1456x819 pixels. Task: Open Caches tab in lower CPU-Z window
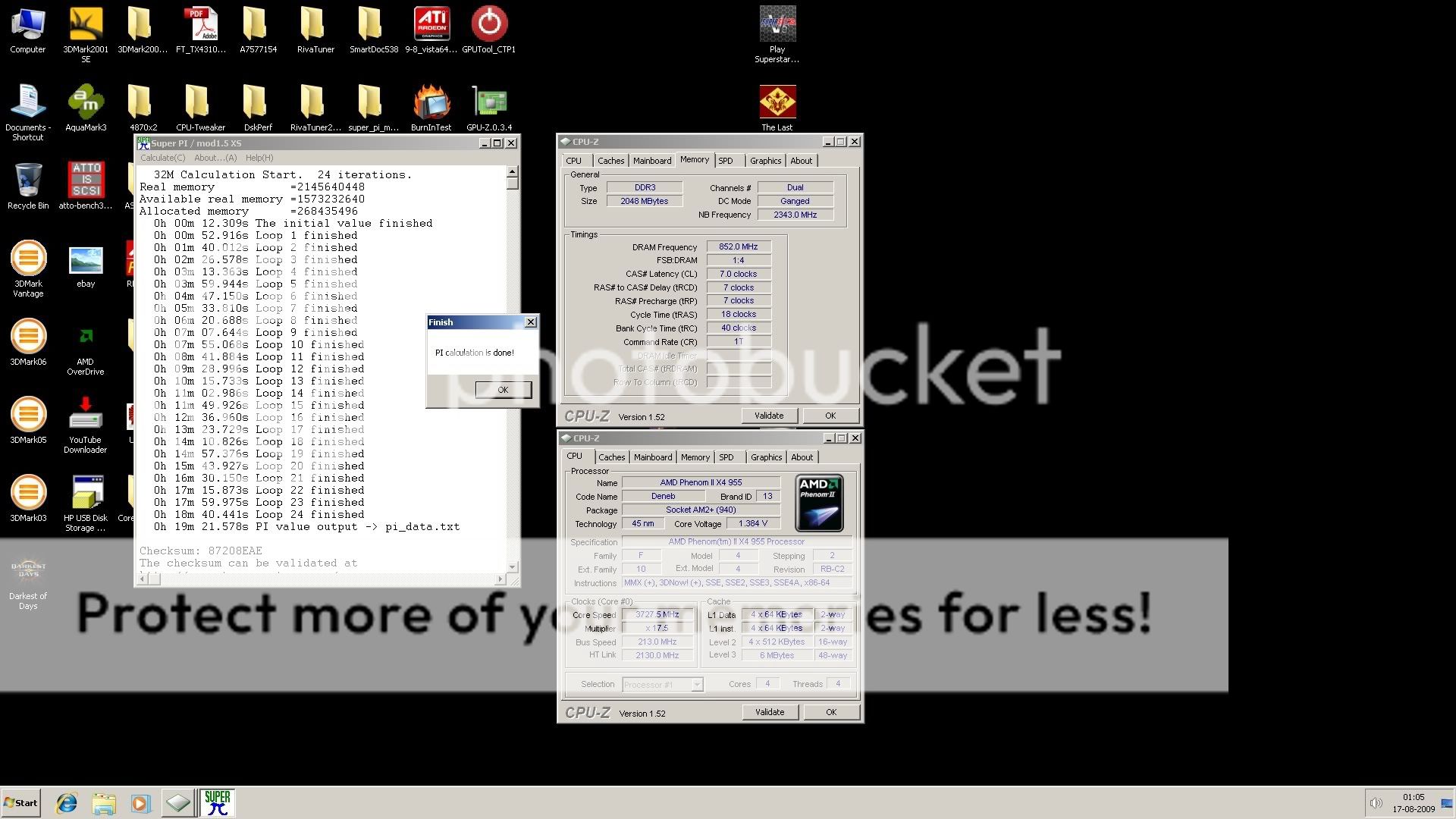611,457
